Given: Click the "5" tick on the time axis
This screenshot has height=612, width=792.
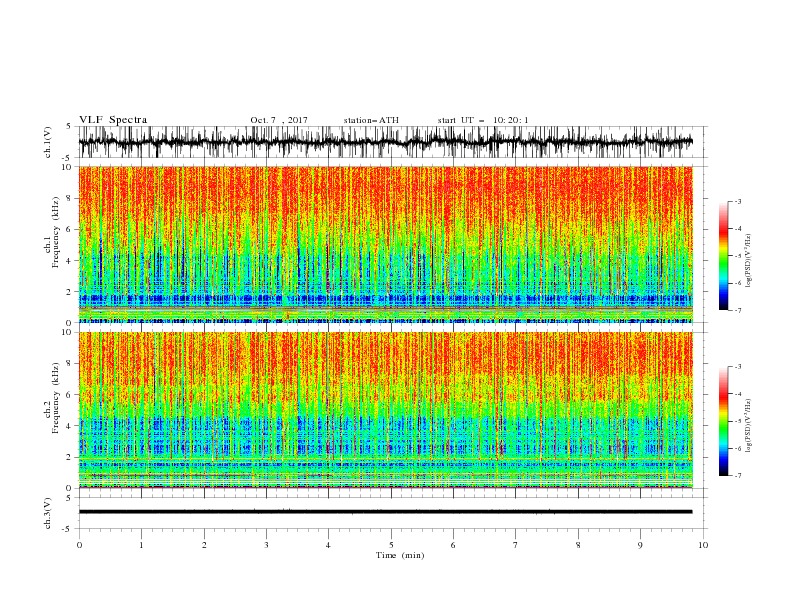Looking at the screenshot, I should [391, 545].
